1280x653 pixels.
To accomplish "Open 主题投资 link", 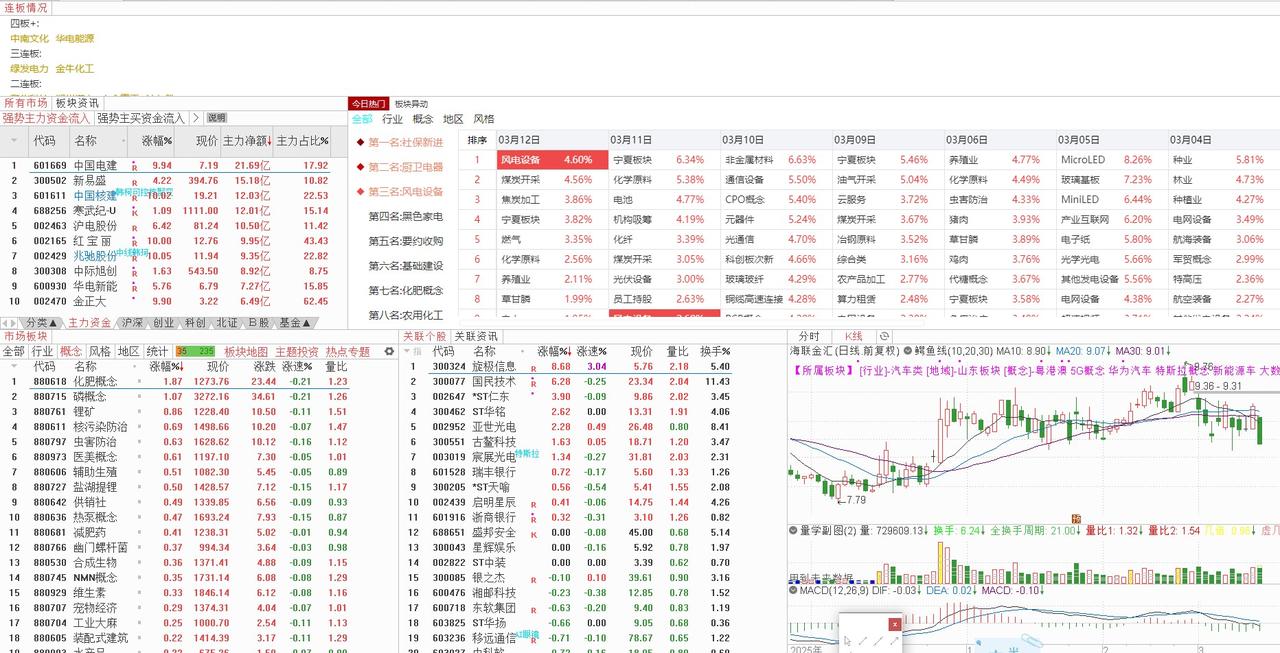I will coord(297,351).
